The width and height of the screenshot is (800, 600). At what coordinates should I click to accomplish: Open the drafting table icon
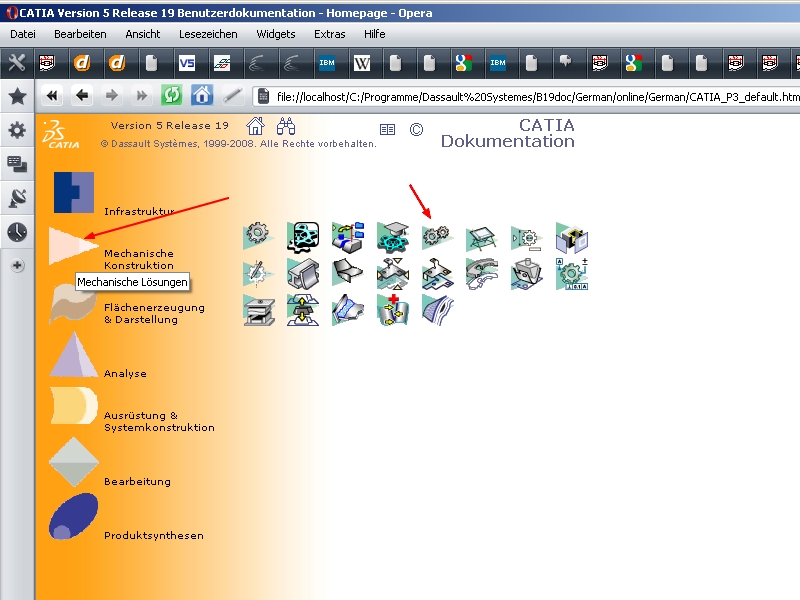coord(482,238)
